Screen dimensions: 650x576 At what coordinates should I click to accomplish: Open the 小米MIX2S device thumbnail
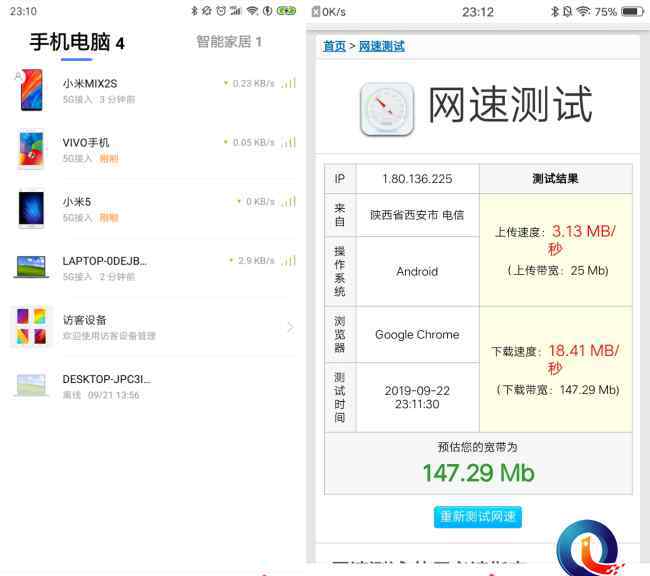coord(32,90)
